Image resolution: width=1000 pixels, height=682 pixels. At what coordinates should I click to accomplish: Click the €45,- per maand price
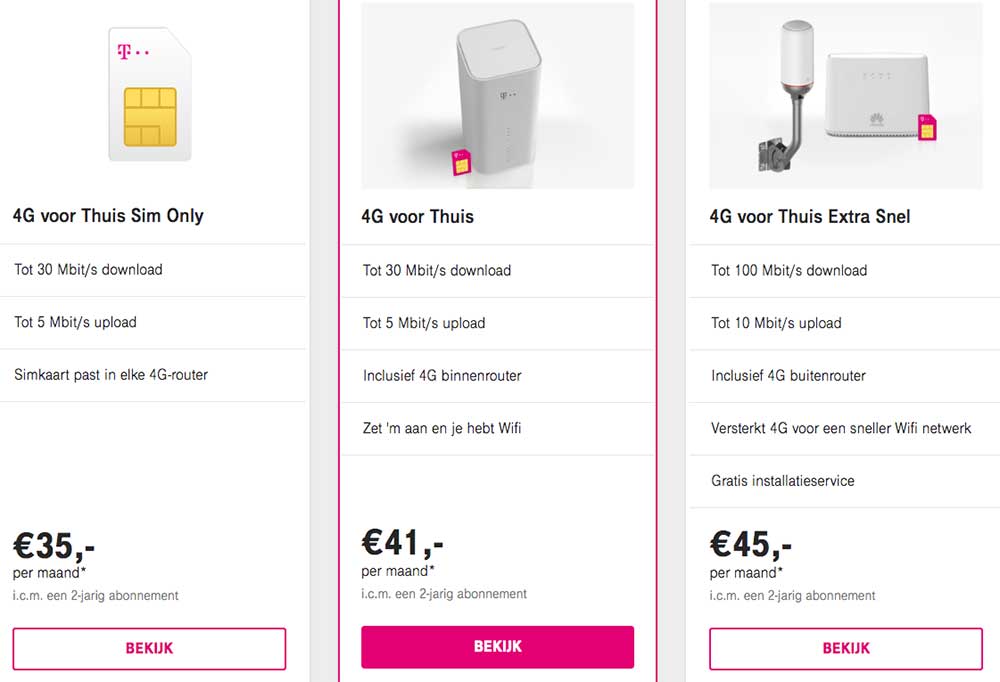(750, 545)
